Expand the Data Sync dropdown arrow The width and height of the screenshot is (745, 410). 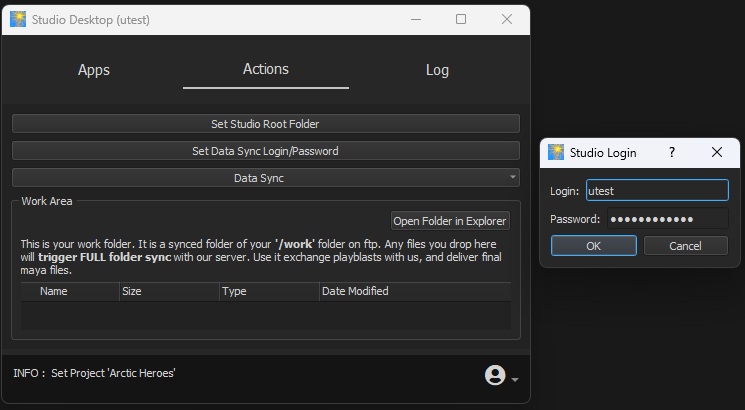coord(513,177)
